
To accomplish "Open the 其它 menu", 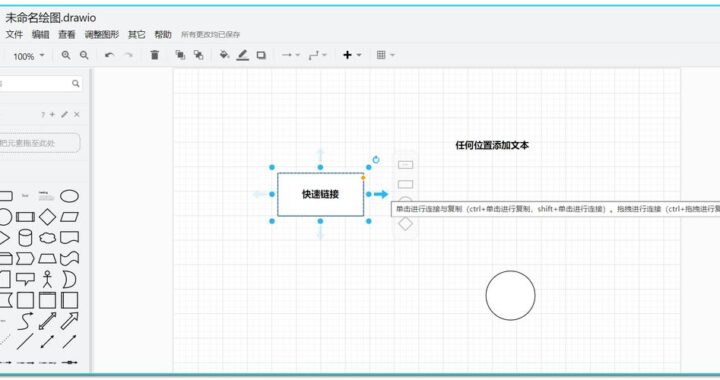I will (136, 34).
